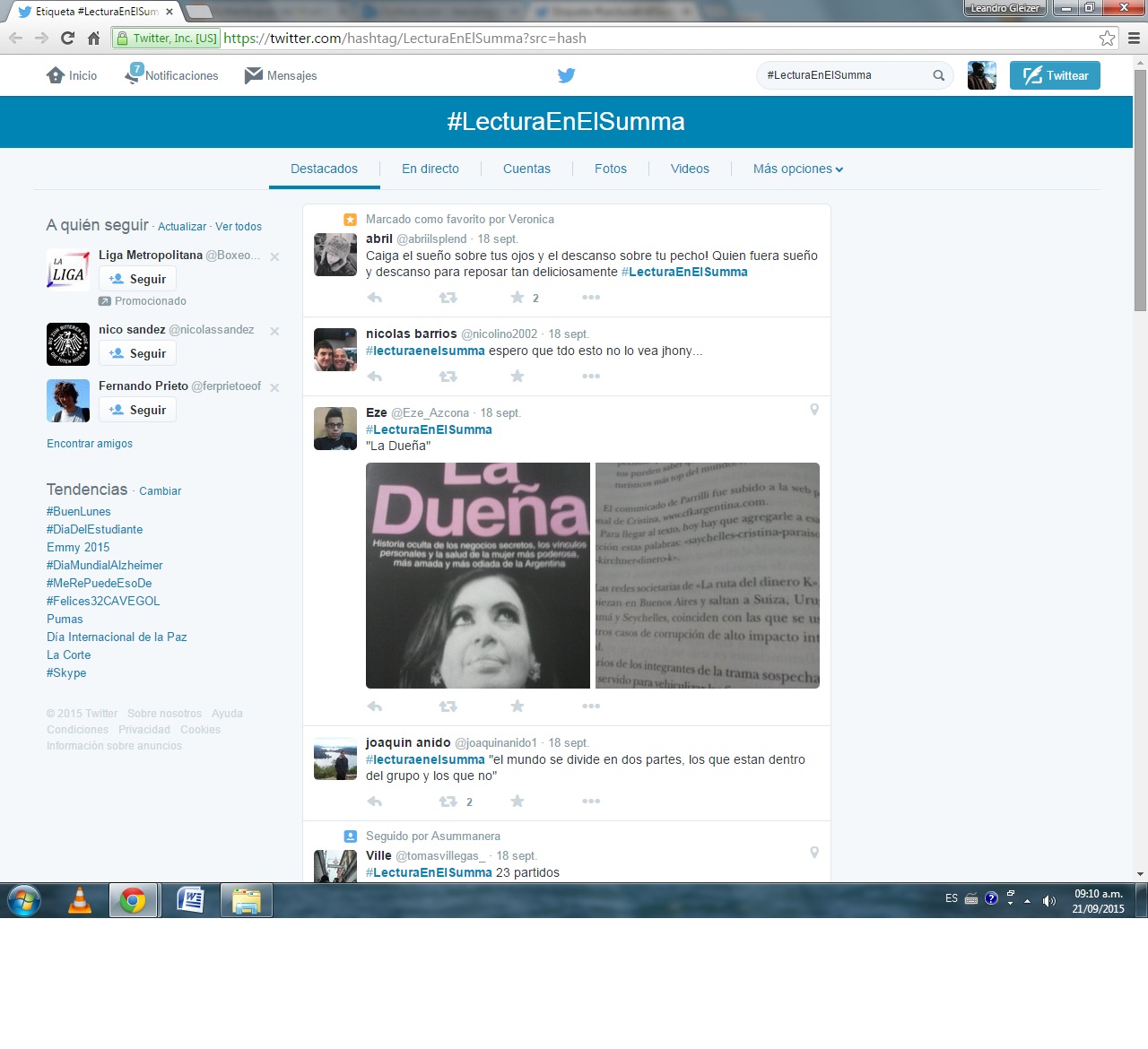Bookmark this page with the star
1148x1049 pixels.
(1108, 39)
